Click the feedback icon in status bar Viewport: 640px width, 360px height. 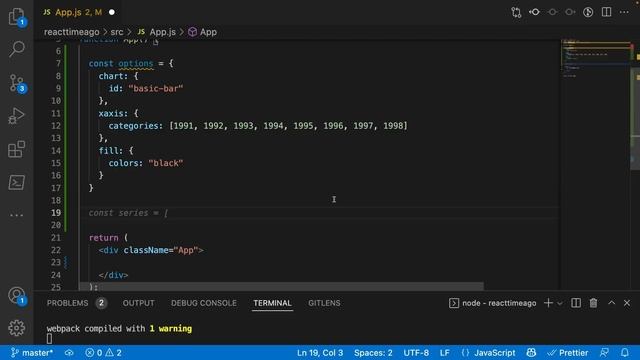point(604,353)
